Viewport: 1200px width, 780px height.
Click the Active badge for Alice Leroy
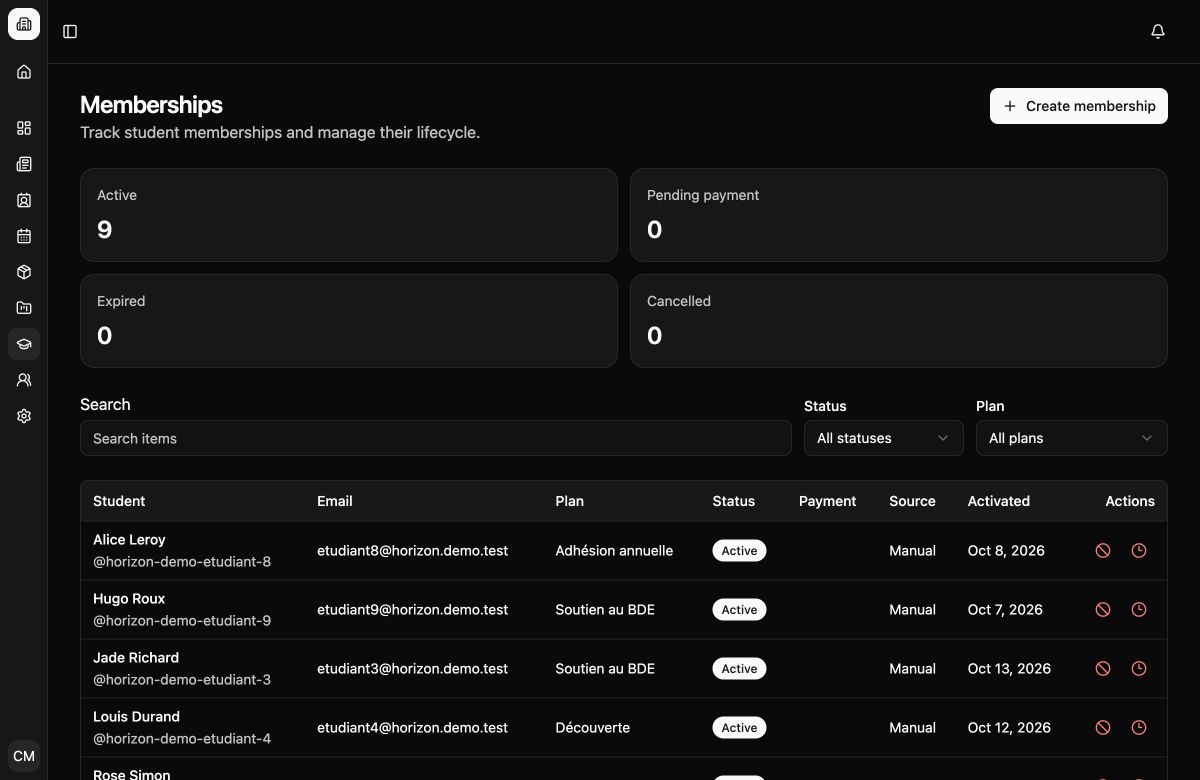pyautogui.click(x=739, y=551)
